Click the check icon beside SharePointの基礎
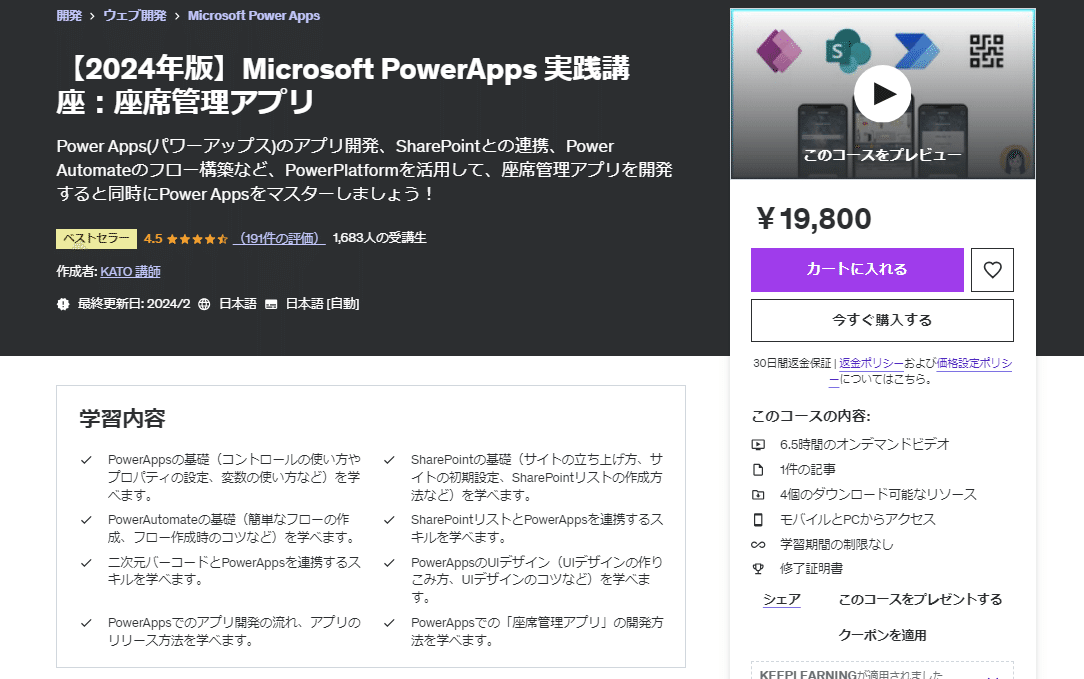This screenshot has width=1084, height=679. point(389,460)
